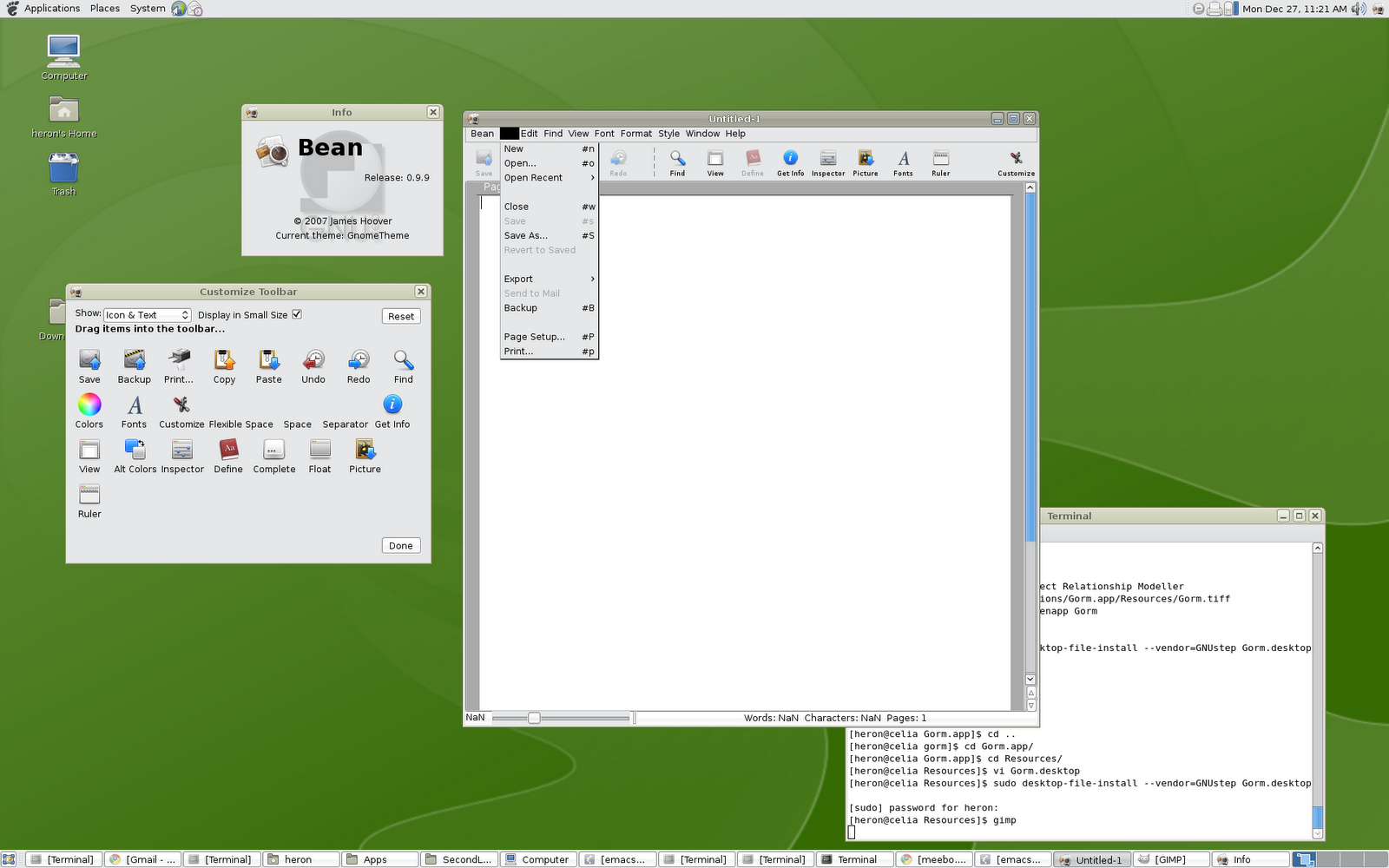Viewport: 1389px width, 868px height.
Task: Click the Define dictionary icon in Customize Toolbar
Action: [x=228, y=450]
